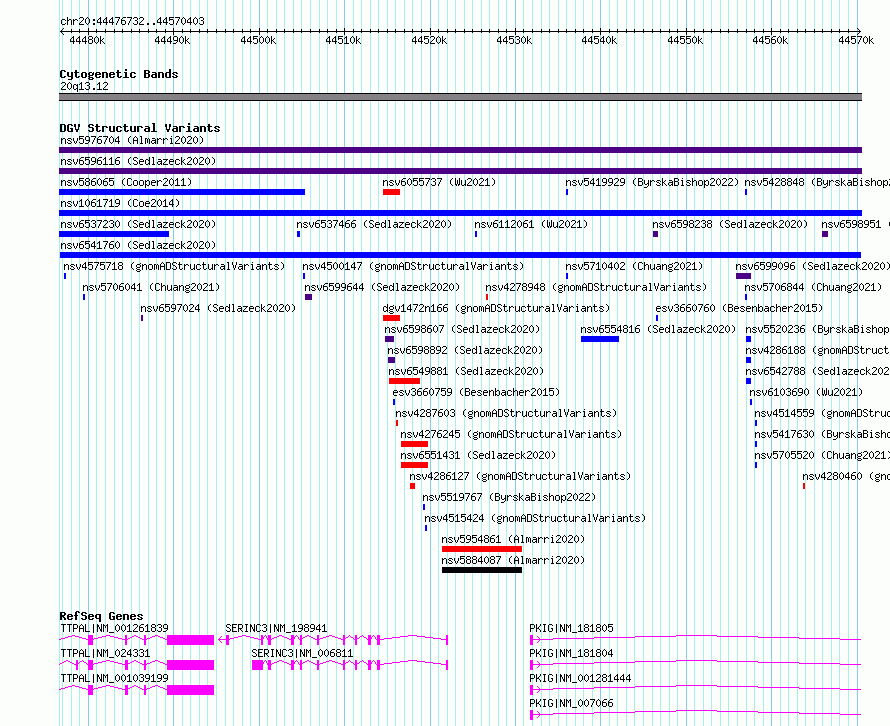The width and height of the screenshot is (890, 726).
Task: Select nsv5706844 (Chuang2021) label
Action: [x=813, y=287]
